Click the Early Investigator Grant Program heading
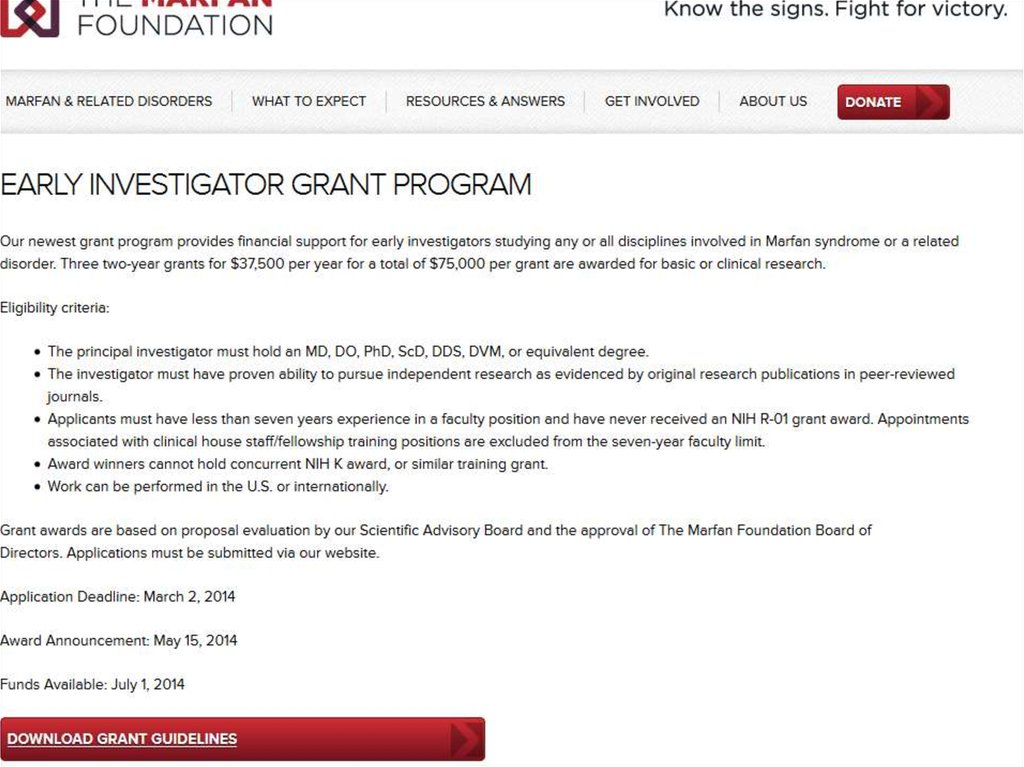The image size is (1024, 767). 266,185
